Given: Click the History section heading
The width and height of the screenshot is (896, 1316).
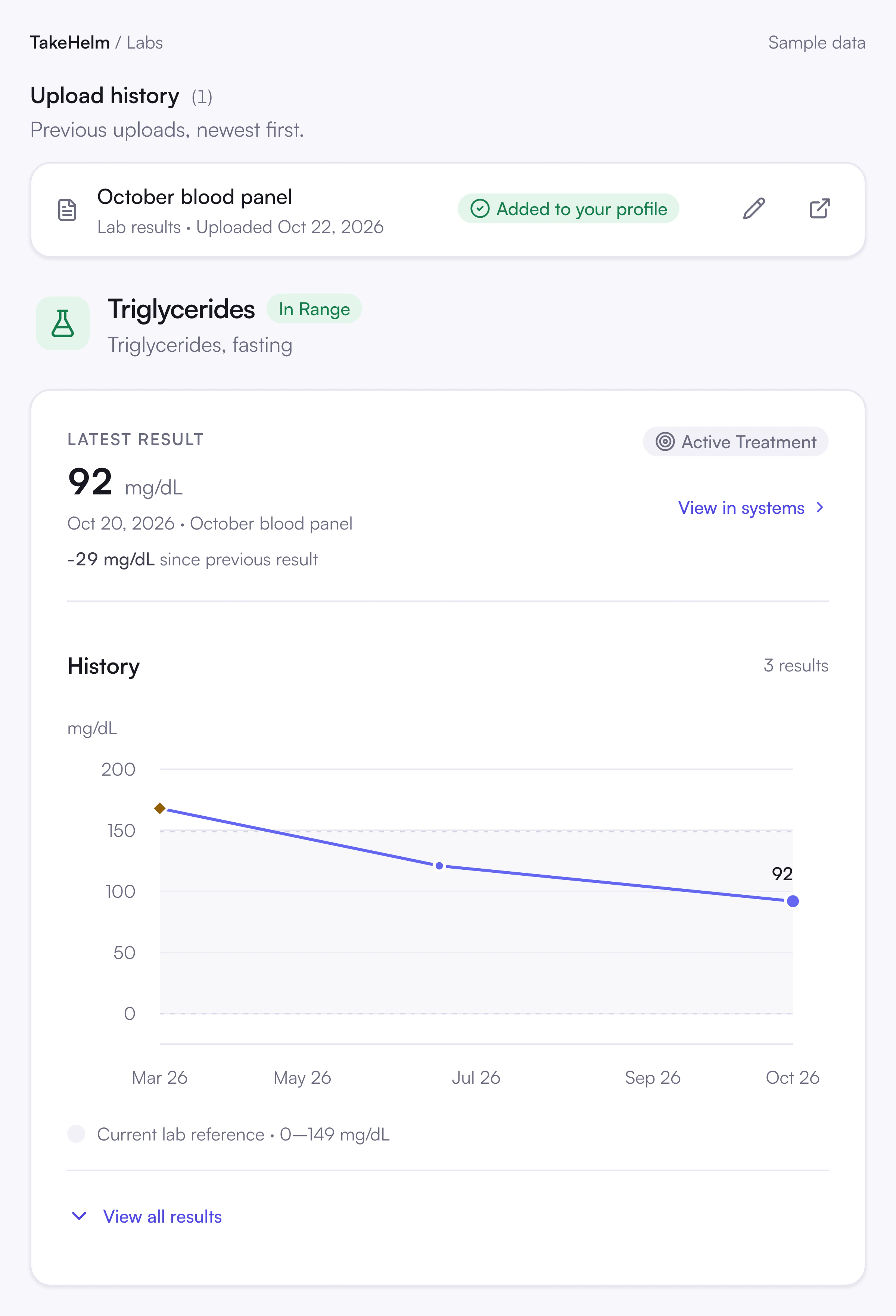Looking at the screenshot, I should 103,666.
